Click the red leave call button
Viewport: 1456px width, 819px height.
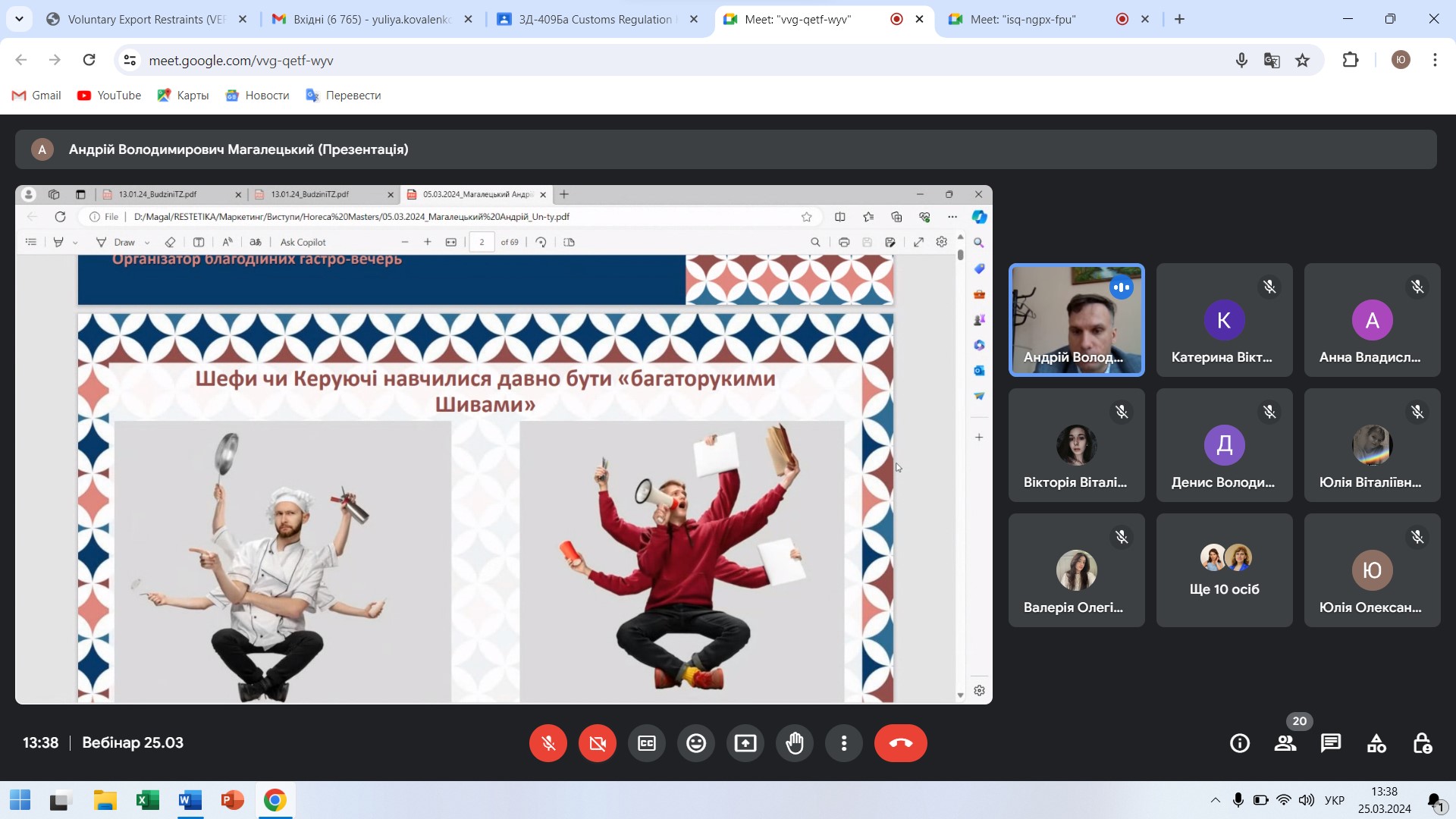(x=900, y=743)
